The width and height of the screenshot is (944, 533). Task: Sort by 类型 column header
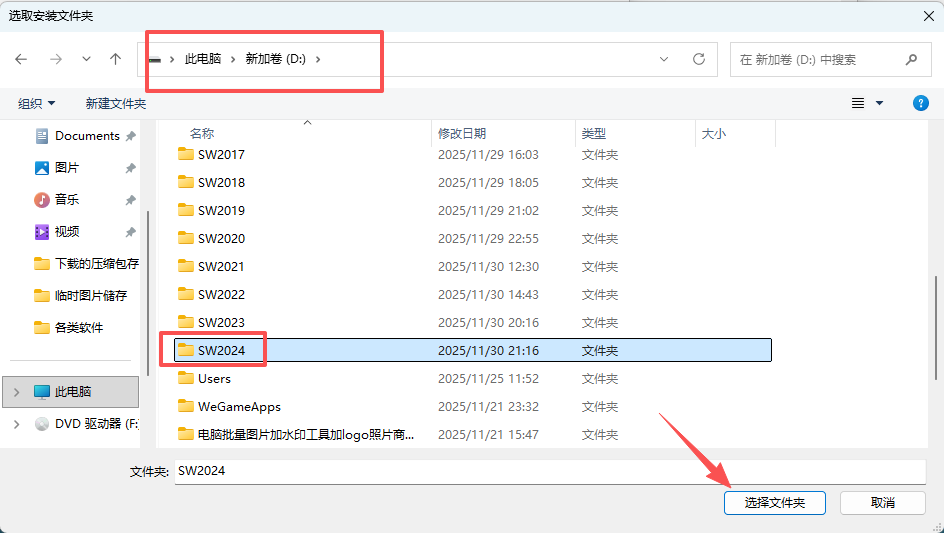click(594, 134)
